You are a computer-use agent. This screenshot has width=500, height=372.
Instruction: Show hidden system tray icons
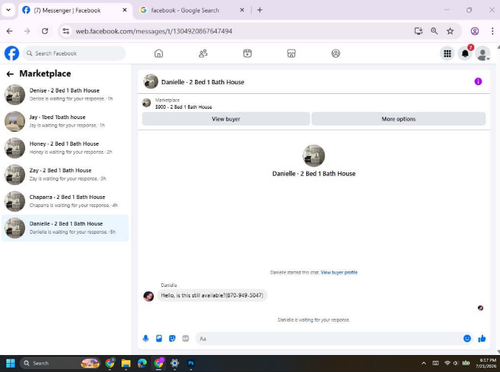point(424,363)
